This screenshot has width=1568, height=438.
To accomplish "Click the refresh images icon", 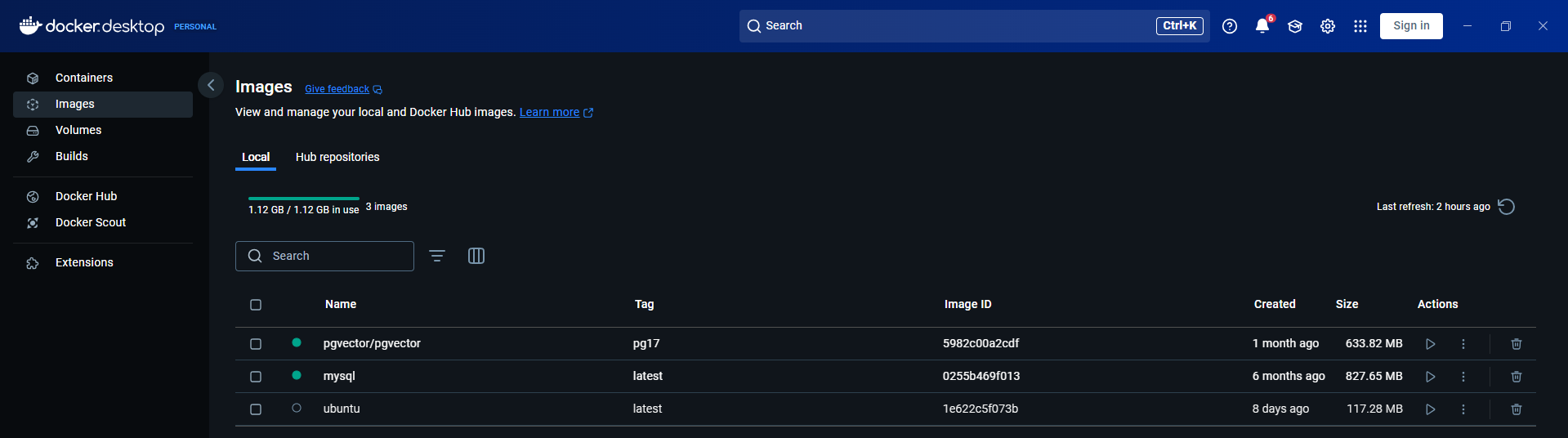I will click(1507, 207).
